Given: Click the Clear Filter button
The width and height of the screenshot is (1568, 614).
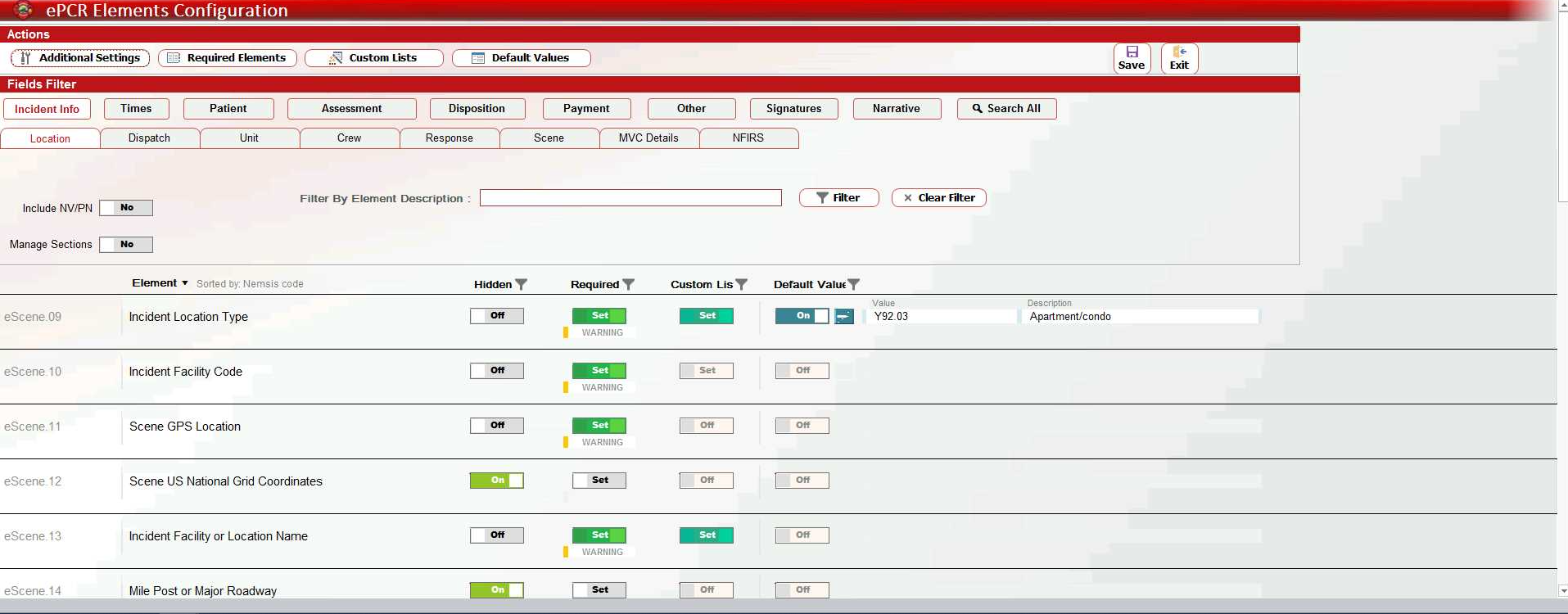Looking at the screenshot, I should coord(938,198).
